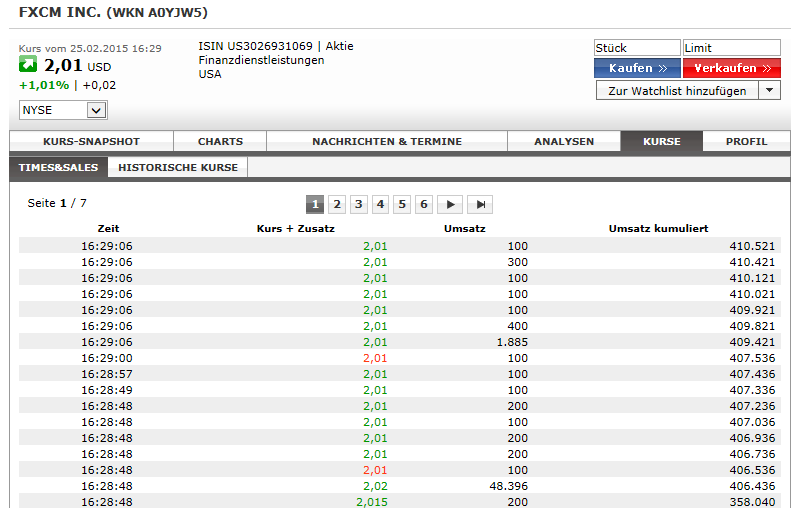The width and height of the screenshot is (798, 508).
Task: Click the Umsatz kumuliert column header
Action: [x=659, y=229]
